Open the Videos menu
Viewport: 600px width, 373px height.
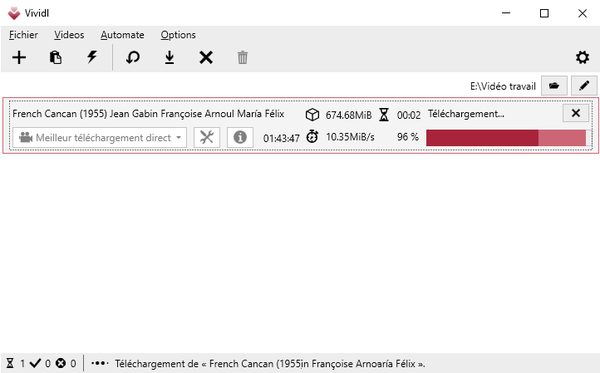click(x=69, y=35)
